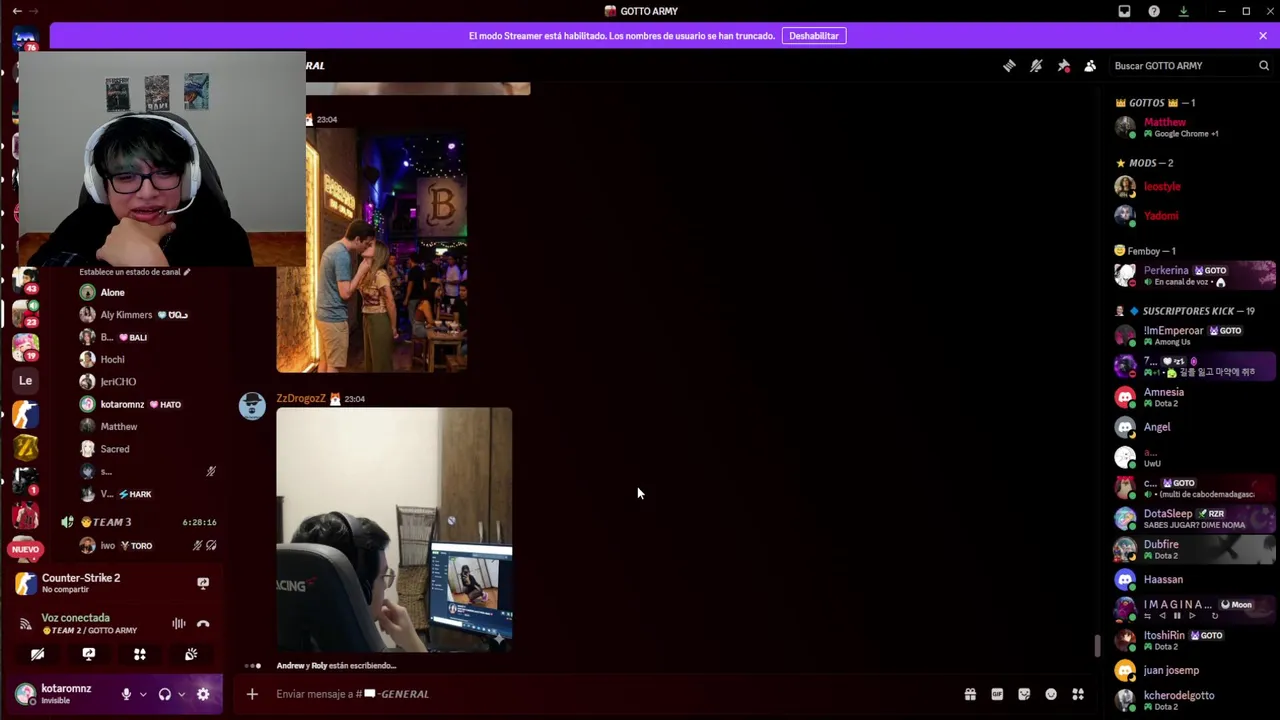Click the green download update icon
The image size is (1280, 720).
pyautogui.click(x=1183, y=11)
